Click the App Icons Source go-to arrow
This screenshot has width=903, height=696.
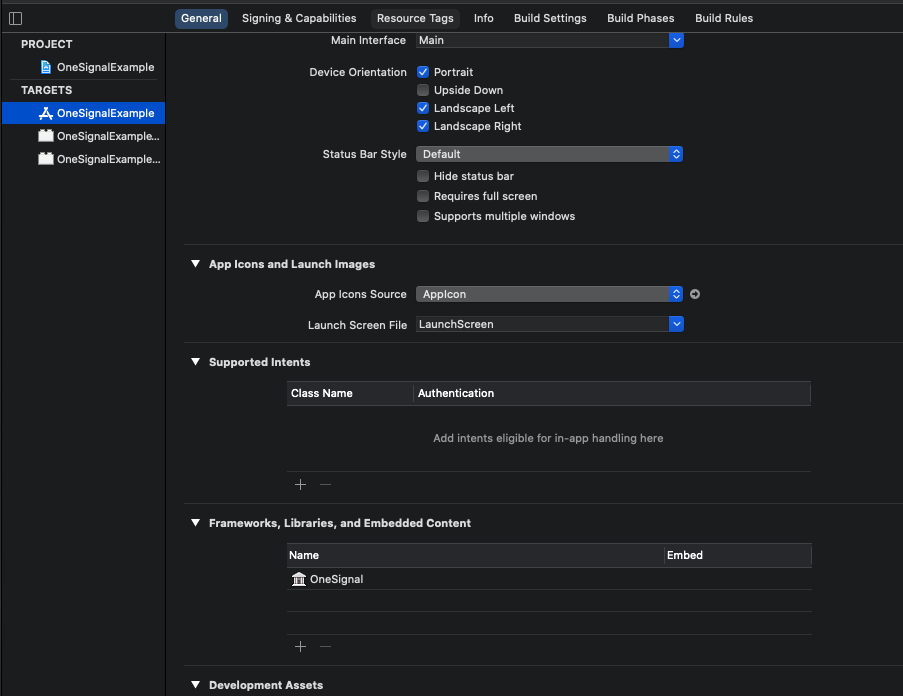tap(695, 294)
